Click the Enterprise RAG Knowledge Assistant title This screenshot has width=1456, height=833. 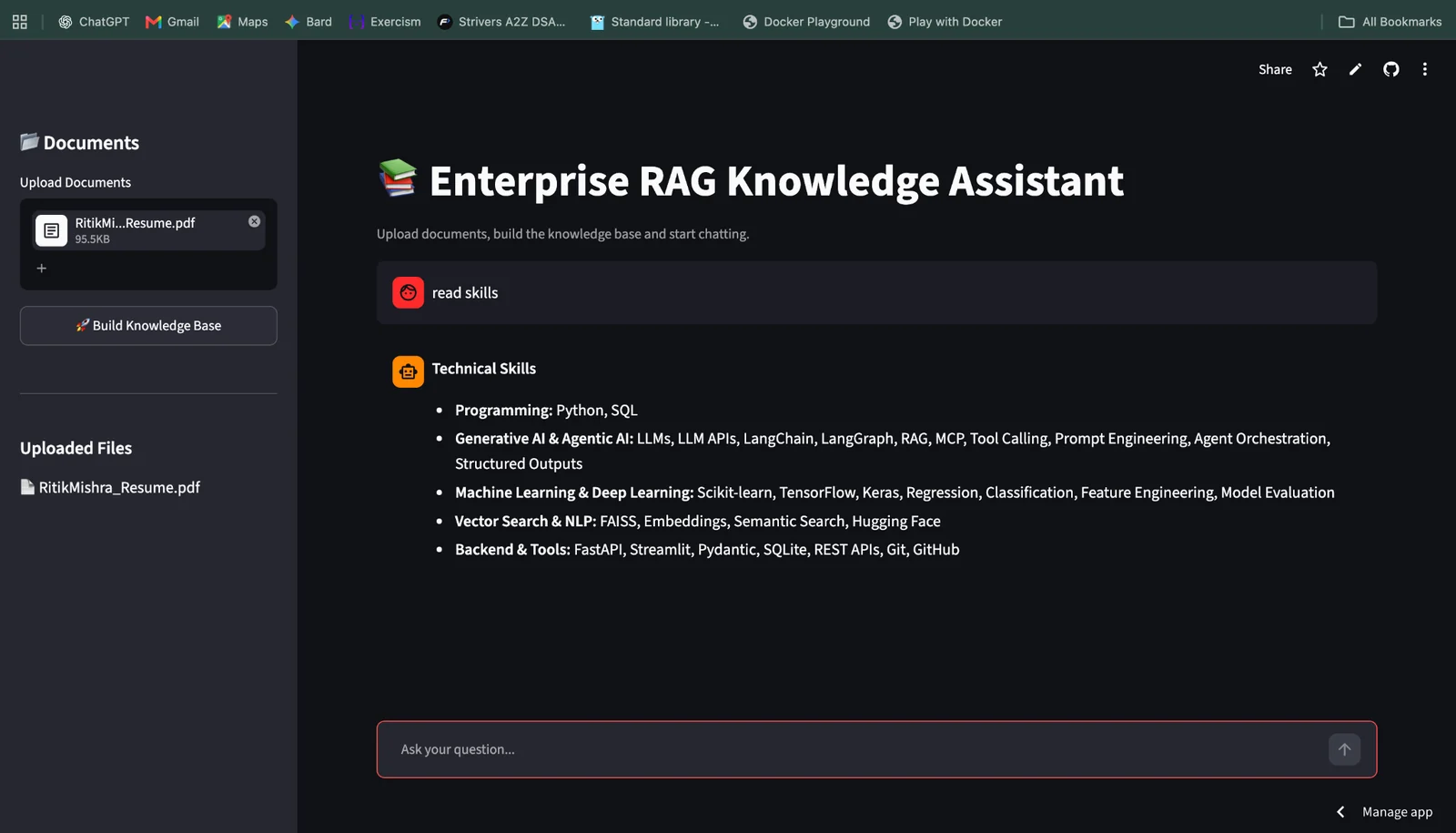(x=776, y=180)
